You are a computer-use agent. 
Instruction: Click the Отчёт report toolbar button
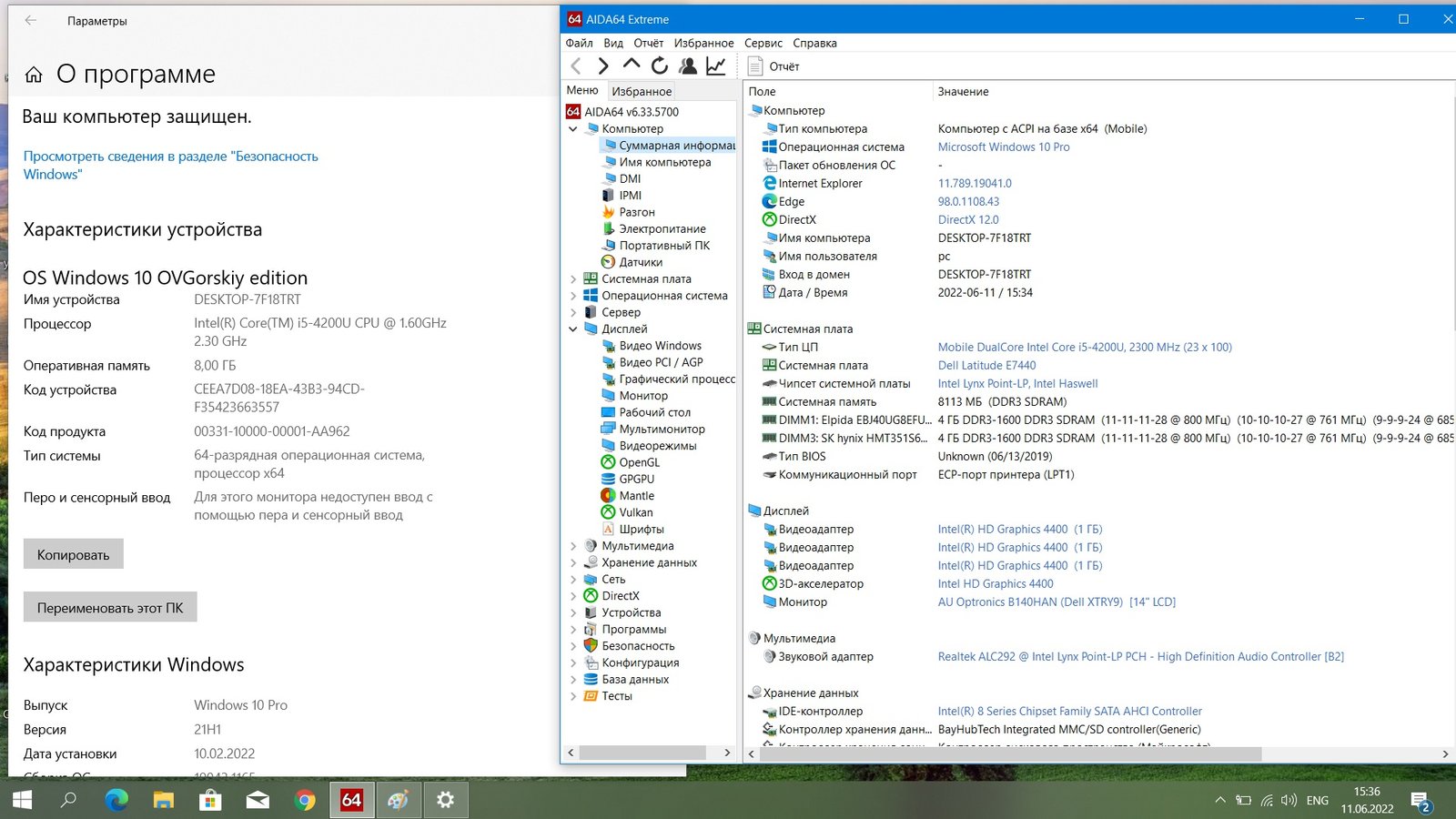[x=773, y=66]
